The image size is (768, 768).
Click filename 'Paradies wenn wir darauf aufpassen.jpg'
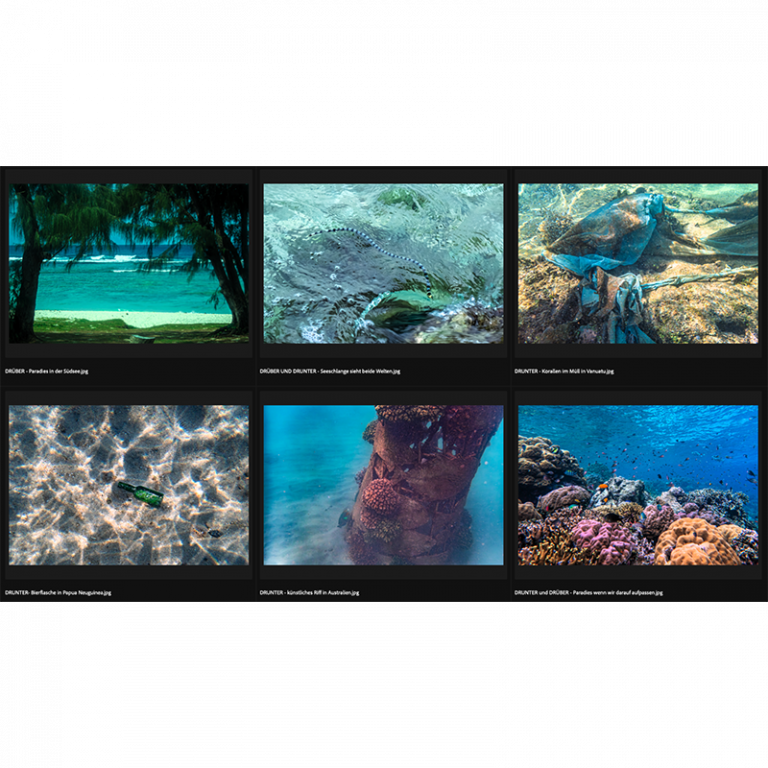click(618, 593)
